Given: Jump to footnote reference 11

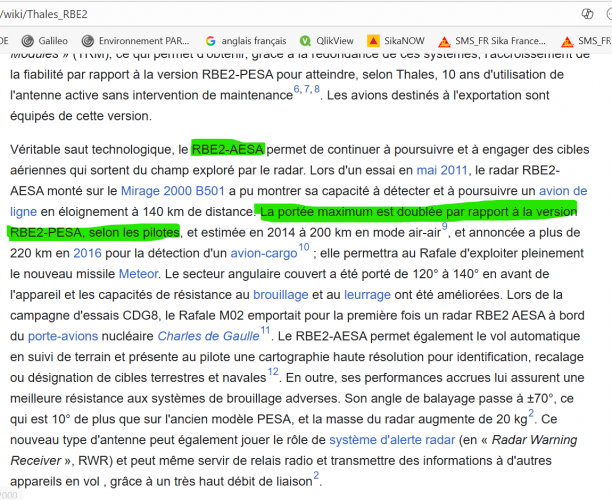Looking at the screenshot, I should [265, 331].
